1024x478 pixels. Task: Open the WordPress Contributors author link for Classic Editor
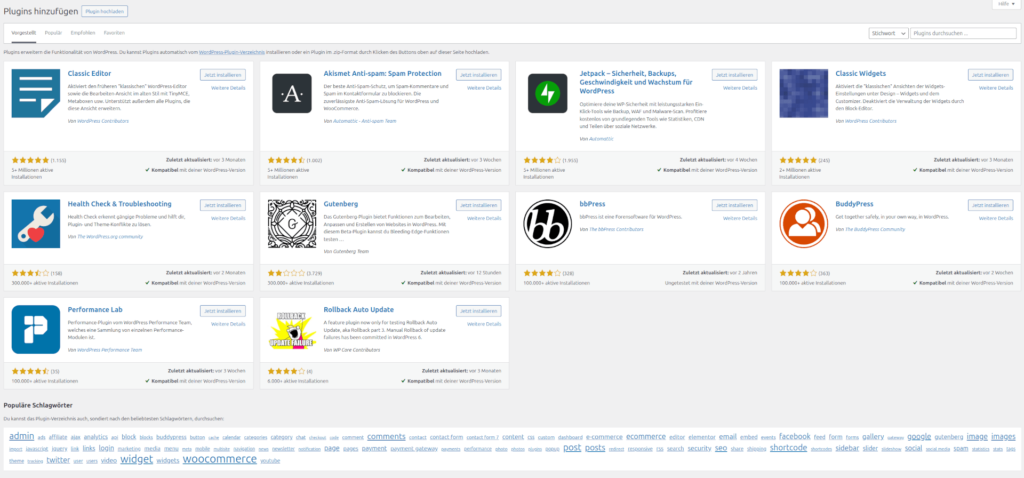click(101, 121)
